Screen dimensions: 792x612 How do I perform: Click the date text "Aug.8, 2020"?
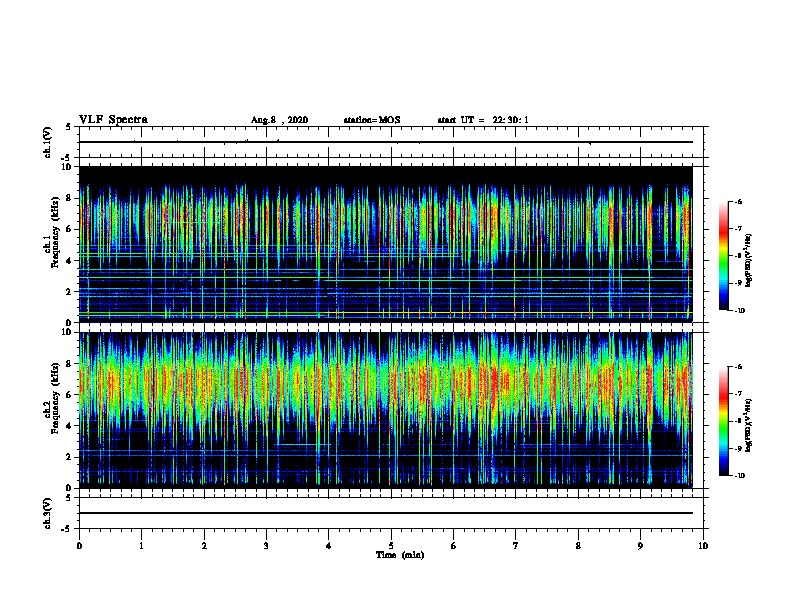pos(279,120)
